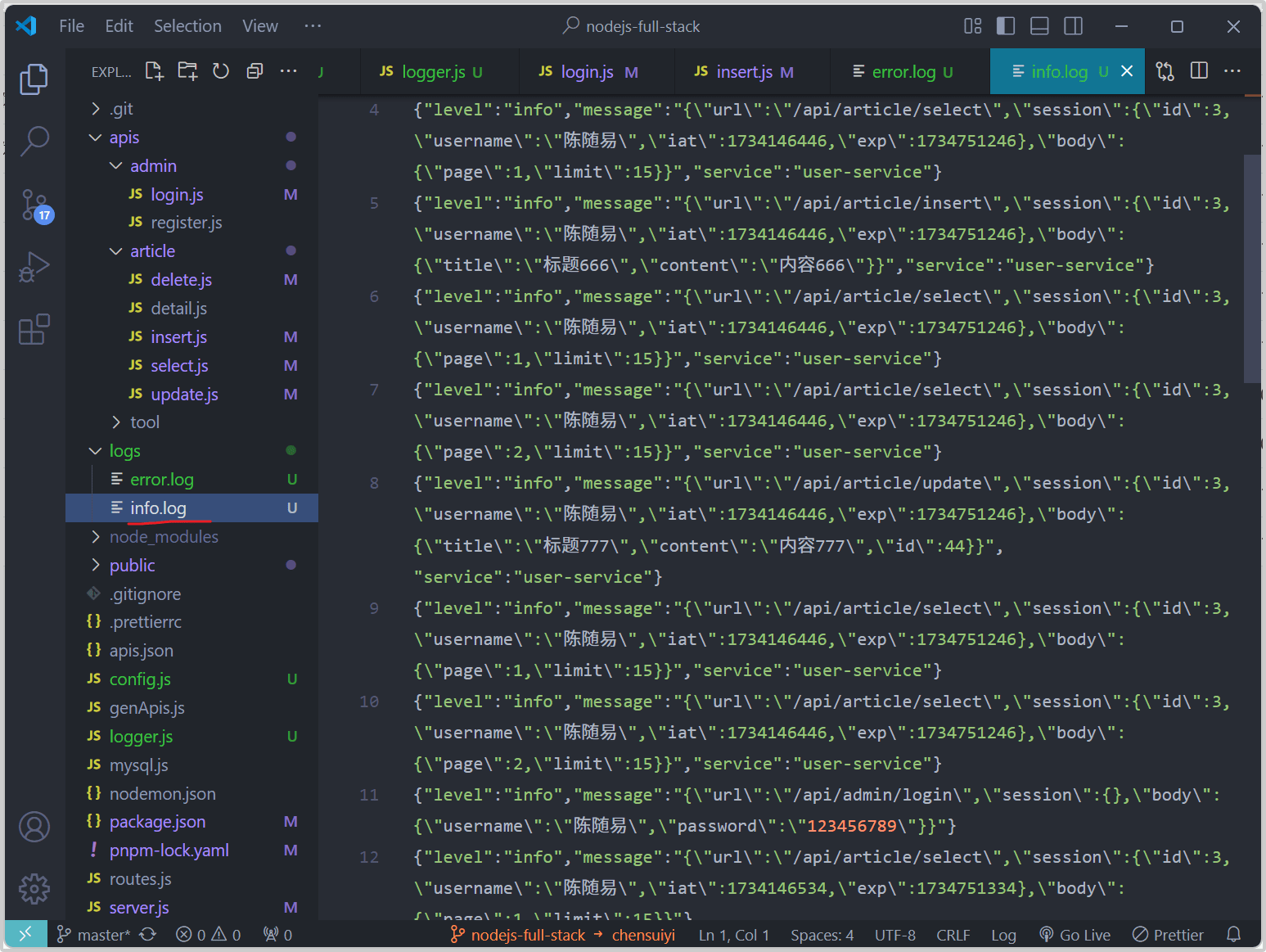Viewport: 1266px width, 952px height.
Task: Close the info.log tab
Action: (1127, 71)
